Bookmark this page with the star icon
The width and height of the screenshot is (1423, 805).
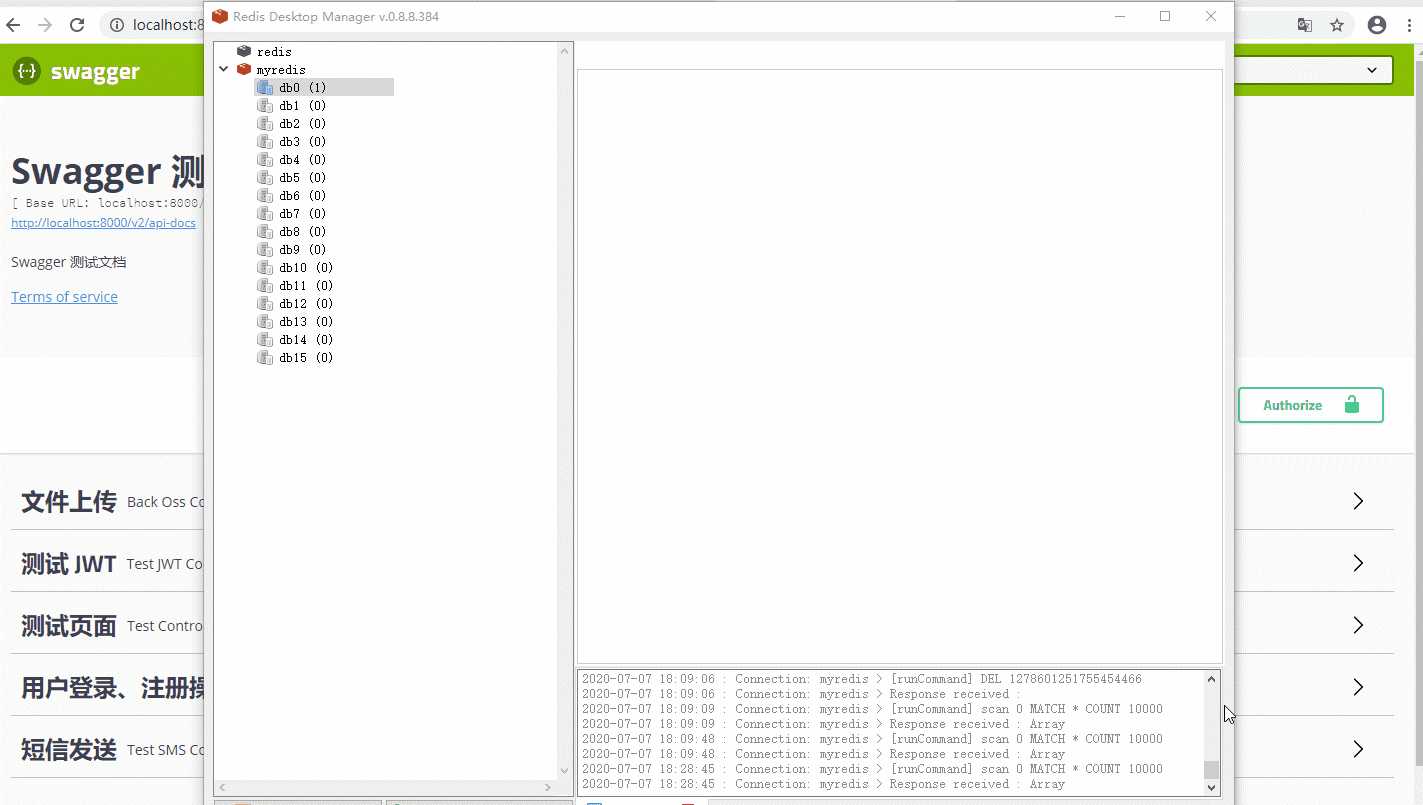point(1337,25)
